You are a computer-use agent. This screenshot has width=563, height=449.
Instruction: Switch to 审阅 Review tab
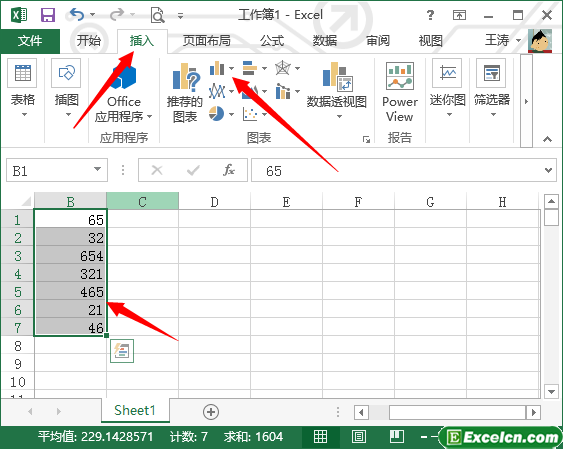[x=378, y=41]
